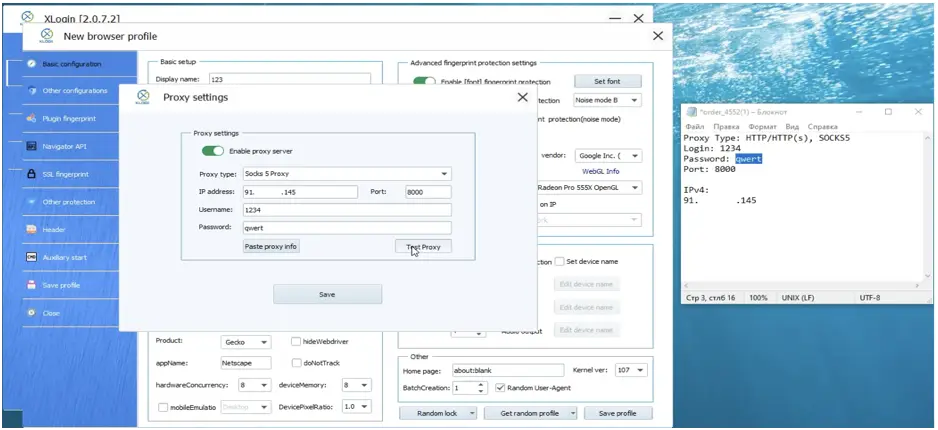Click the Test Proxy button
The image size is (938, 430).
423,246
